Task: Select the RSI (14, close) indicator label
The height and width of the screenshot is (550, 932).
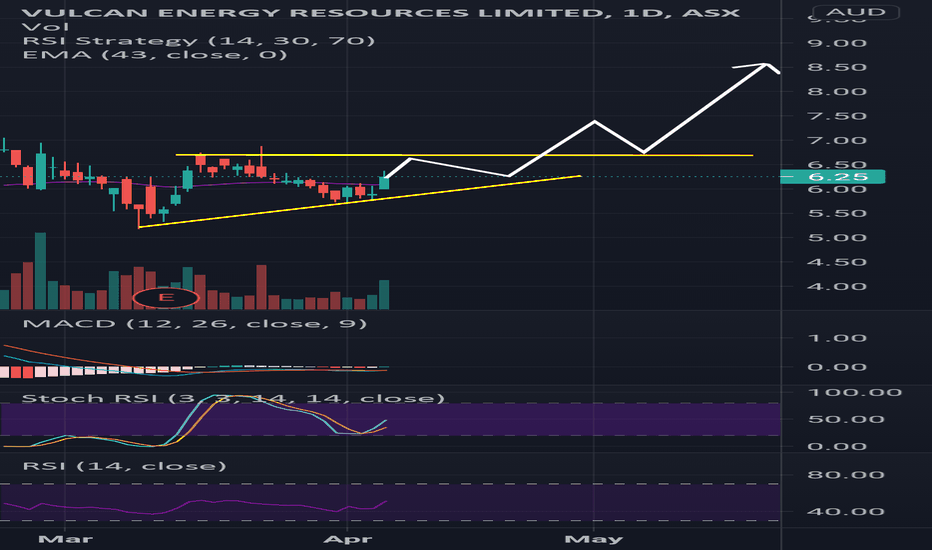Action: click(124, 466)
